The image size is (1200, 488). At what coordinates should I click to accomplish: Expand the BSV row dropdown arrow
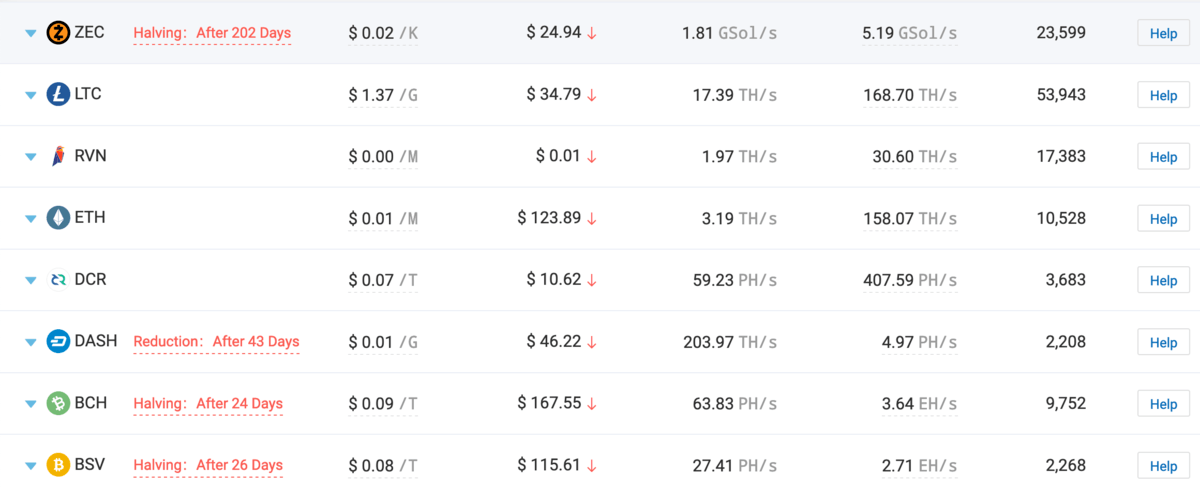coord(30,466)
